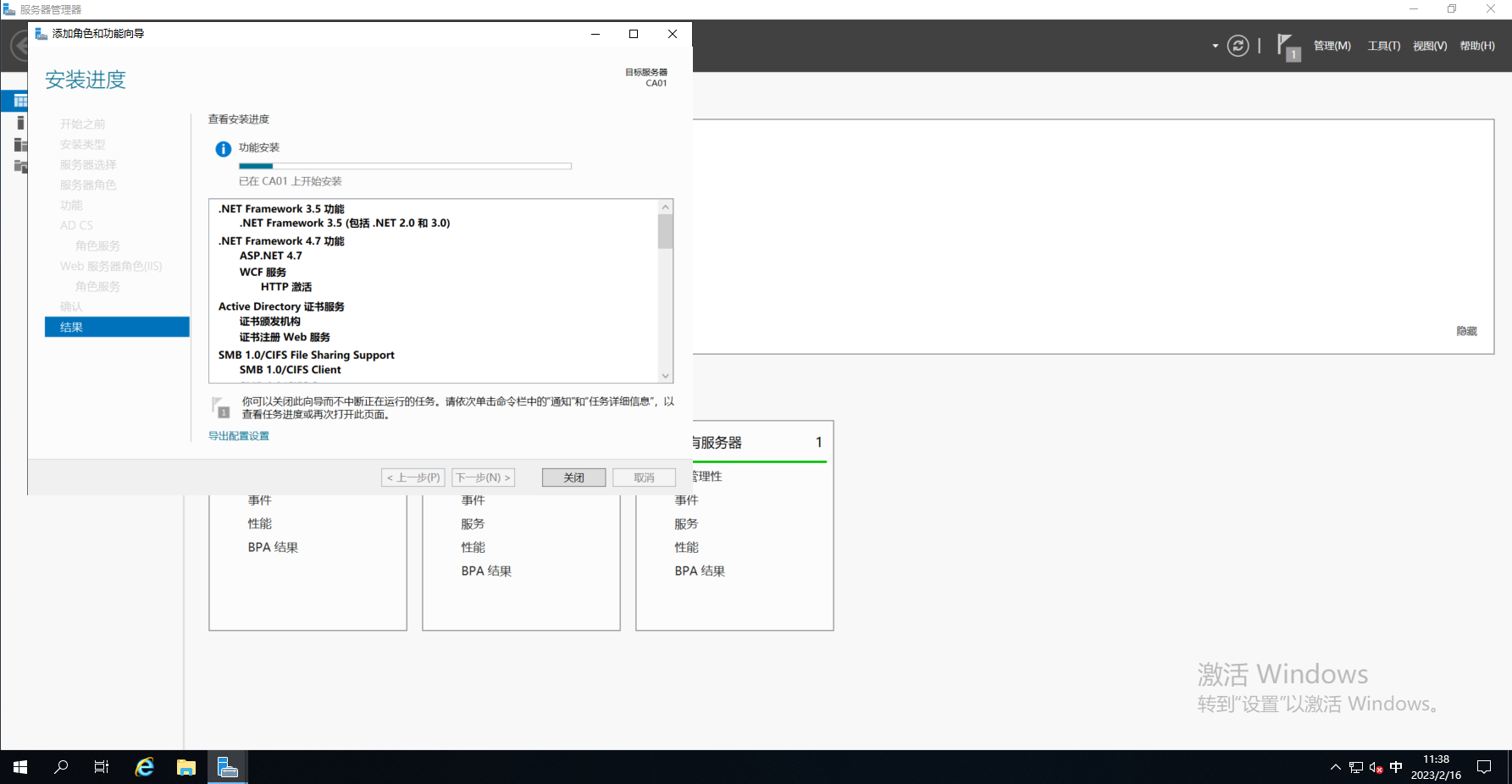Click the volume icon in system tray
The height and width of the screenshot is (784, 1512).
tap(1376, 768)
